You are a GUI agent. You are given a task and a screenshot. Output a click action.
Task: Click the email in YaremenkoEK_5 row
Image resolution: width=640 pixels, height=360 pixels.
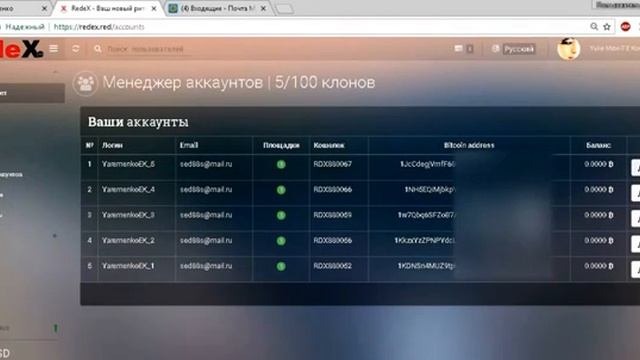206,164
